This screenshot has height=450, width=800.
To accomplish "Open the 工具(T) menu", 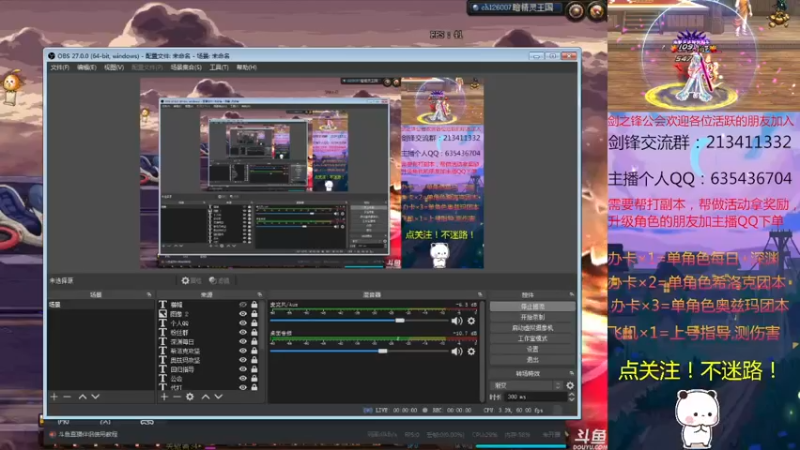I will click(x=219, y=67).
